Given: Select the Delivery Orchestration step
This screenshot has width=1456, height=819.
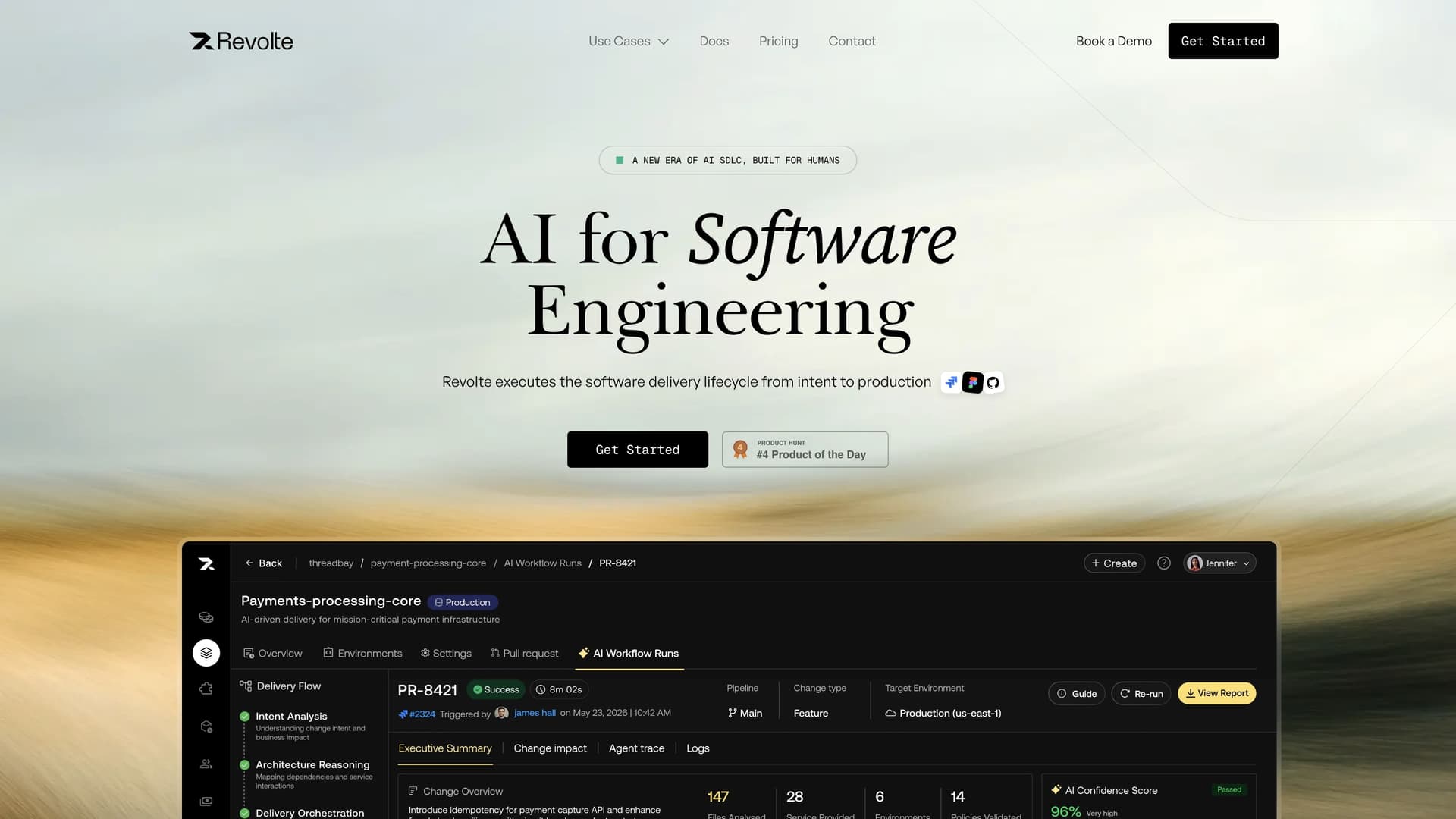Looking at the screenshot, I should 309,813.
